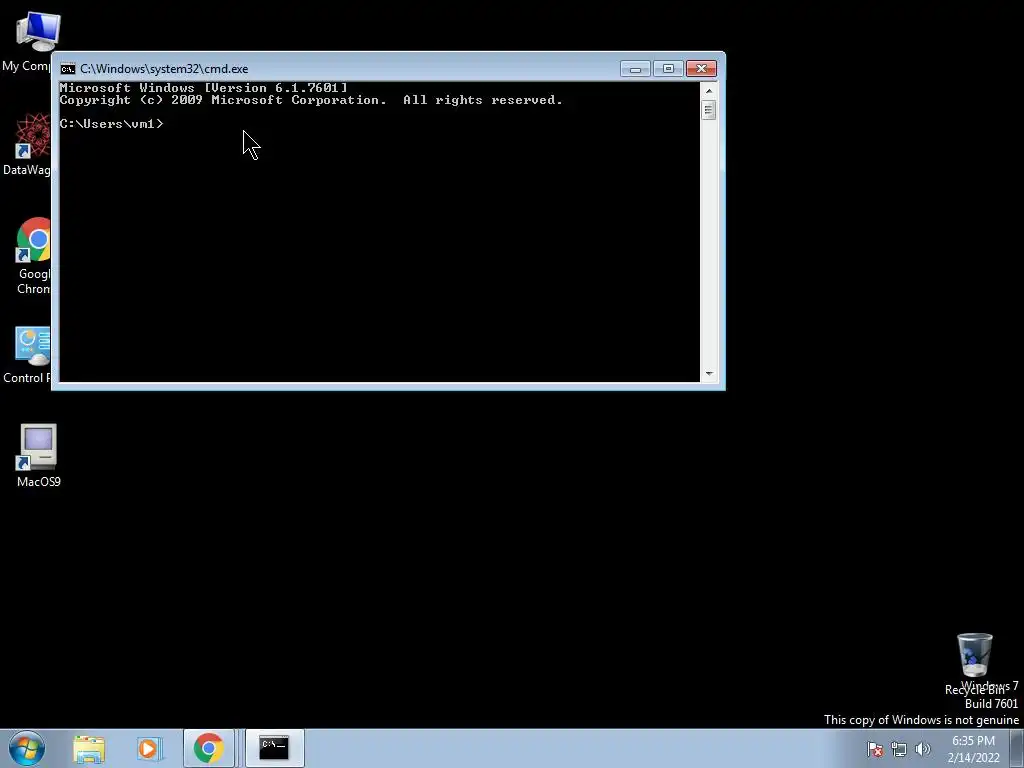Open the volume speaker icon

923,749
